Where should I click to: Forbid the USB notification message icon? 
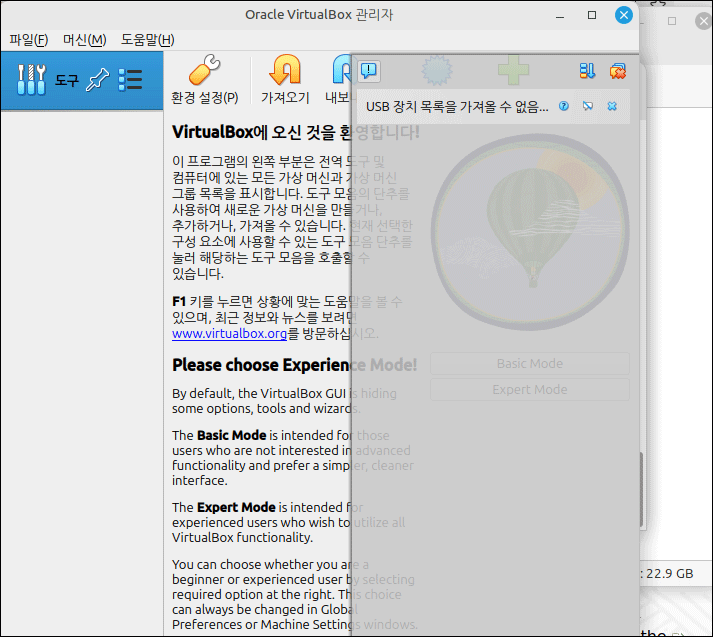588,106
